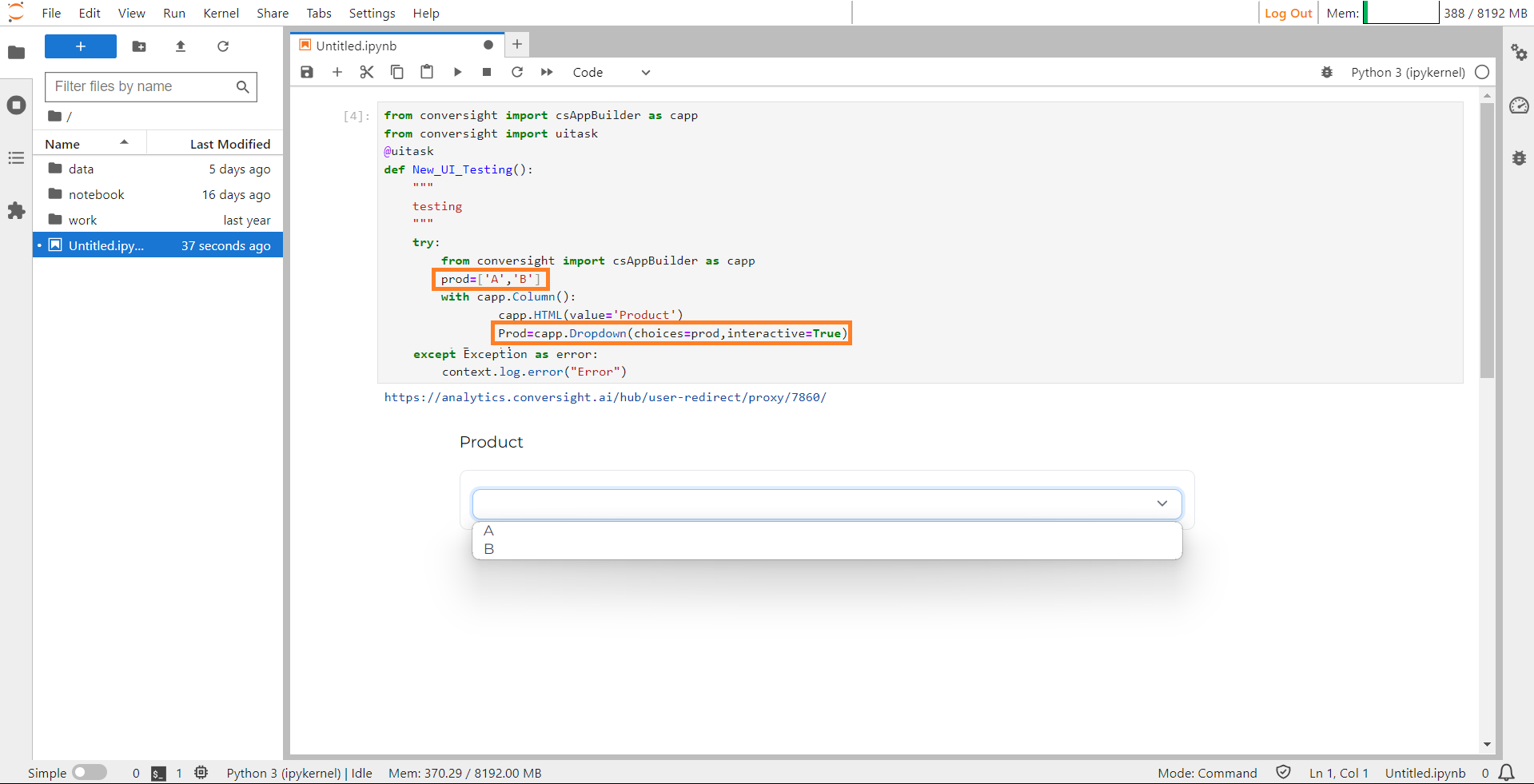Click Ln 1, Col 1 in status bar

click(x=1339, y=773)
